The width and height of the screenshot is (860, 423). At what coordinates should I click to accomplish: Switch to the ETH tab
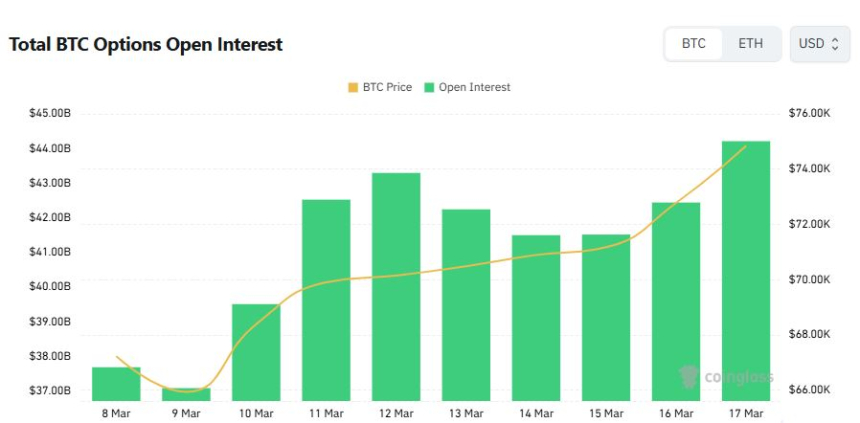coord(750,44)
